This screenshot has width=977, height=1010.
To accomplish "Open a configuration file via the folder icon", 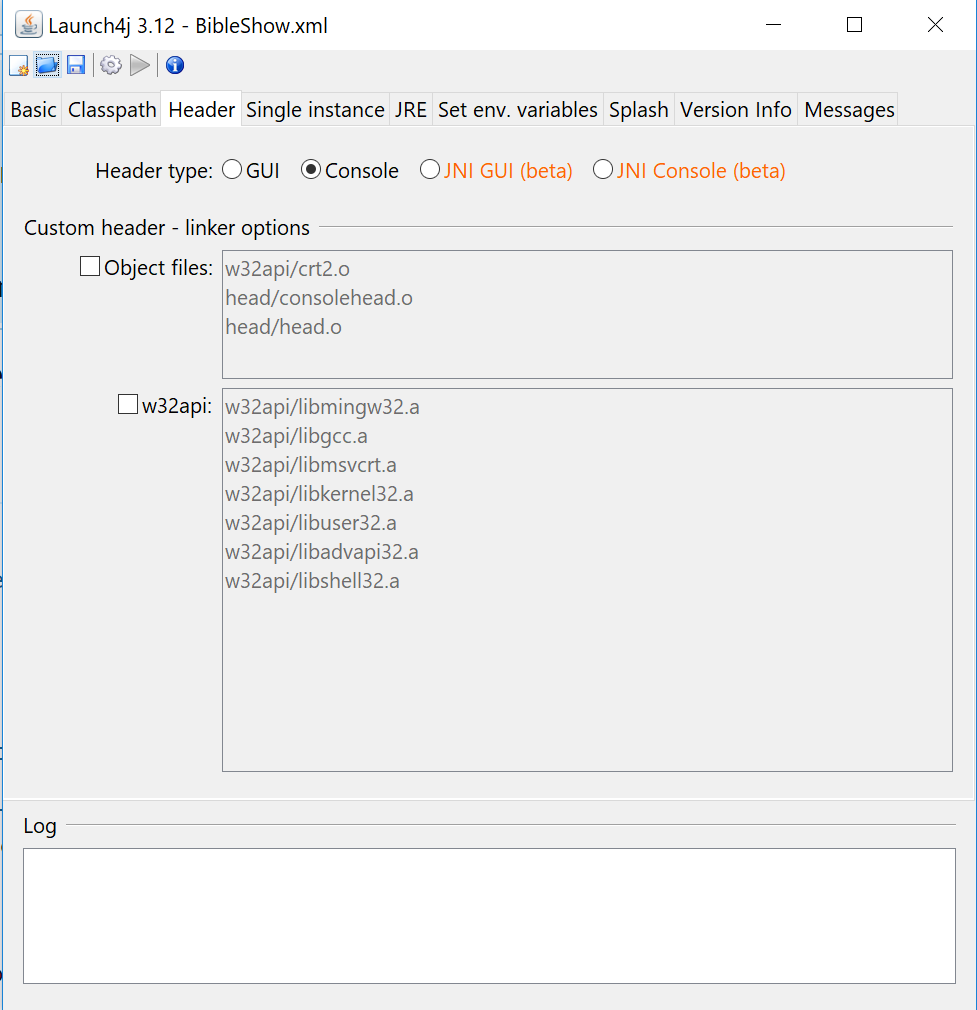I will tap(47, 66).
